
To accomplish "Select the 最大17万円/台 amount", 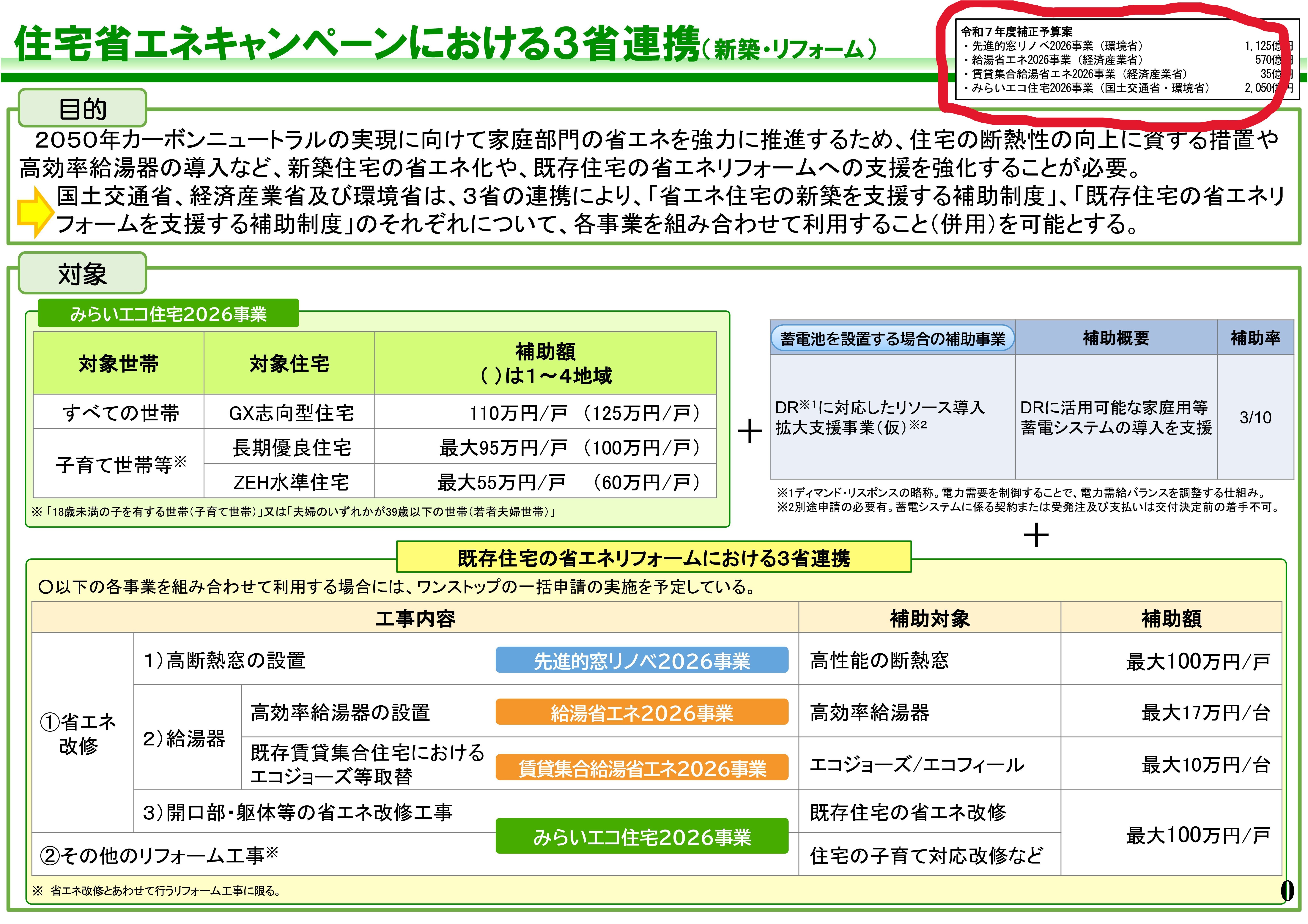I will pyautogui.click(x=1206, y=713).
